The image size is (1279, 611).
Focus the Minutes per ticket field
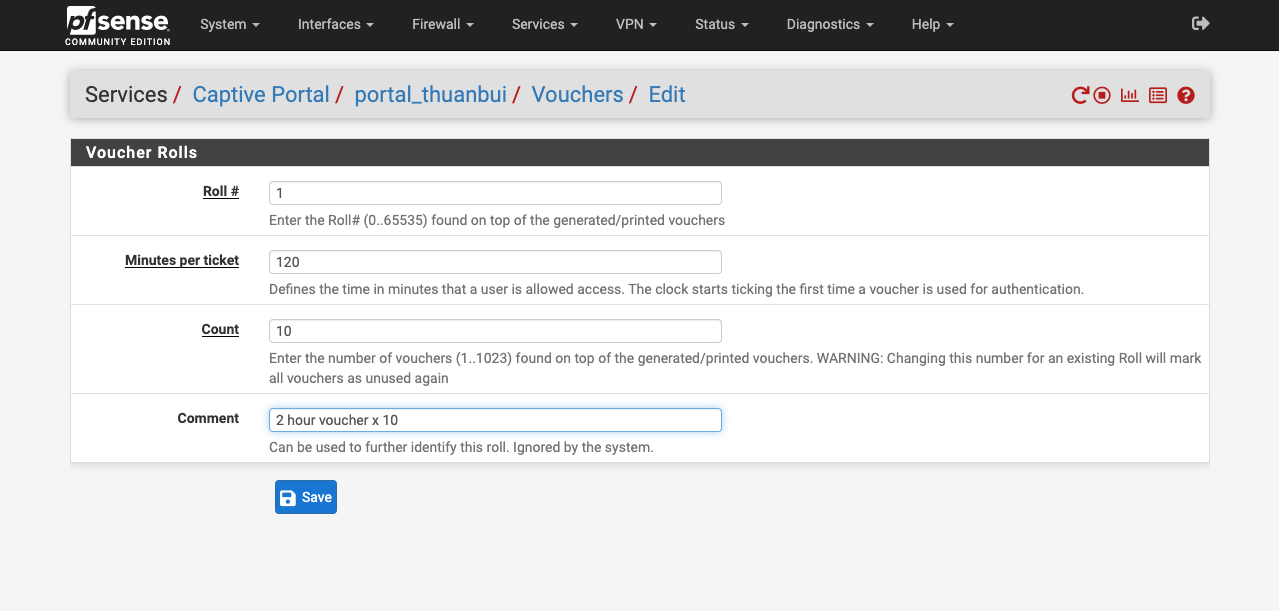(495, 262)
